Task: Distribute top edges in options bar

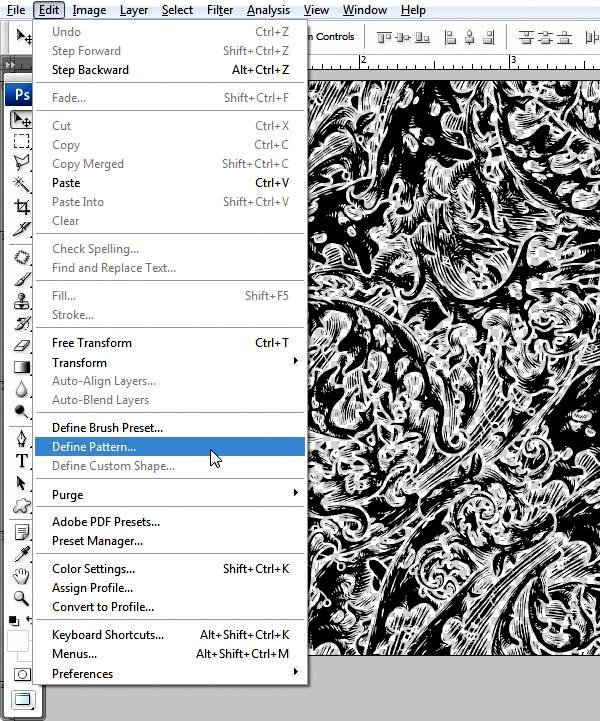Action: click(526, 37)
